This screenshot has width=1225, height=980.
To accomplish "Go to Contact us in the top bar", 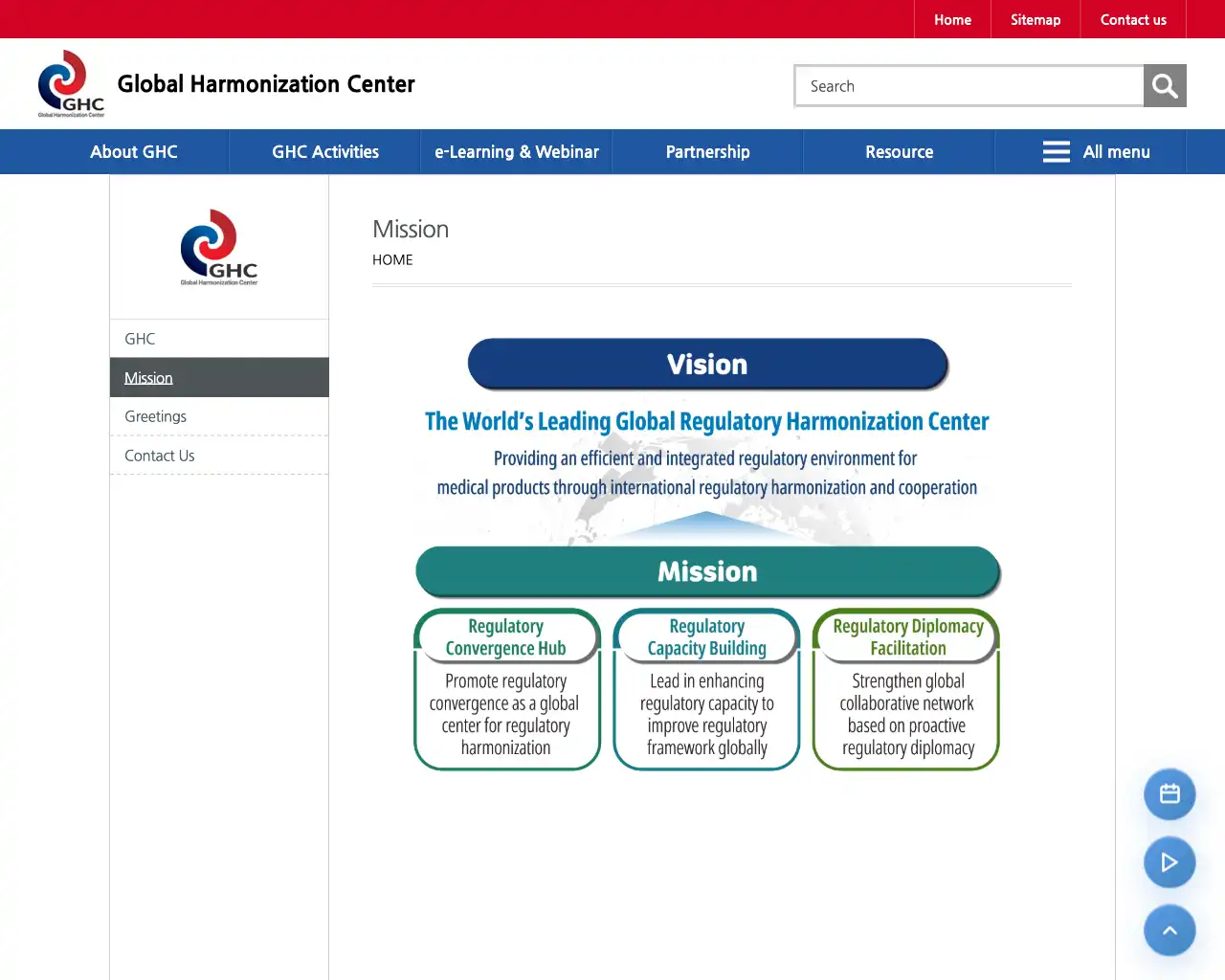I will tap(1133, 20).
